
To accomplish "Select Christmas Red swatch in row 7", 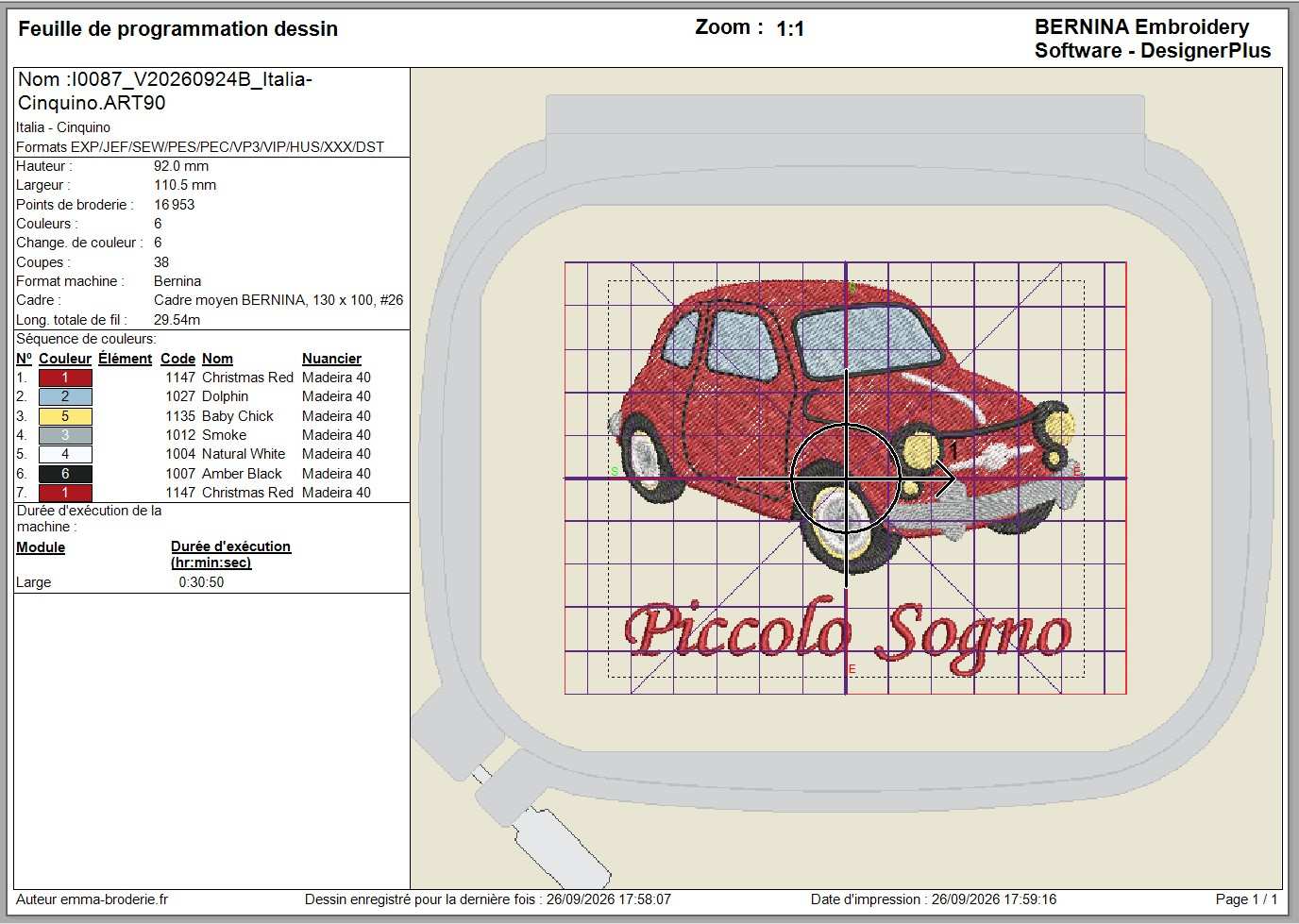I will point(65,493).
